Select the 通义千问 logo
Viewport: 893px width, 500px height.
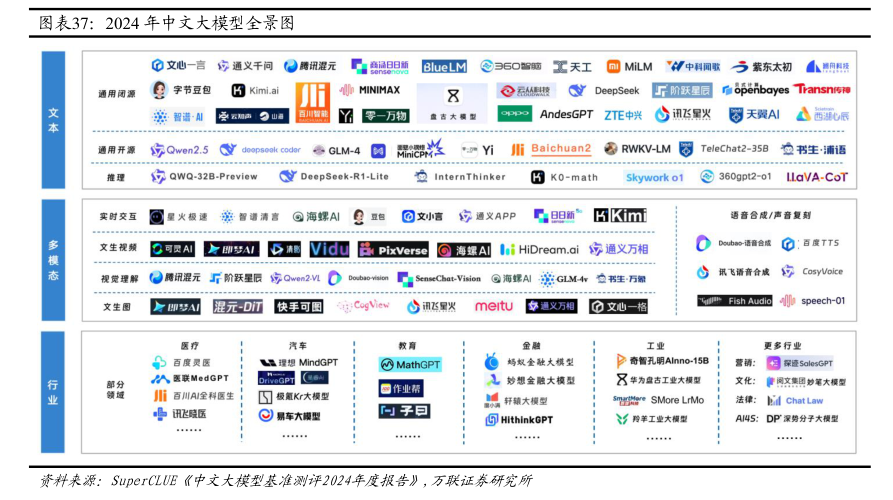(245, 66)
